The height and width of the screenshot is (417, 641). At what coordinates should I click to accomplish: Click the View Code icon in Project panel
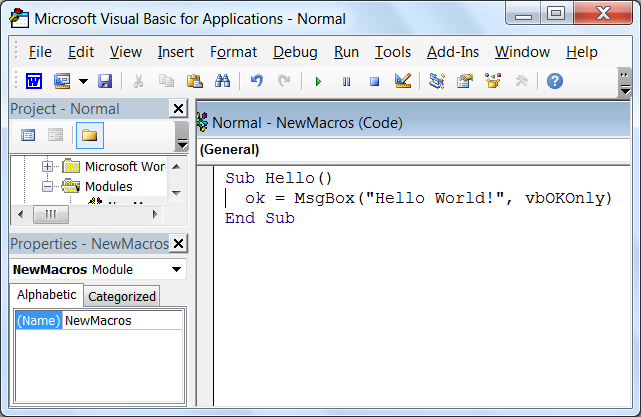[28, 135]
